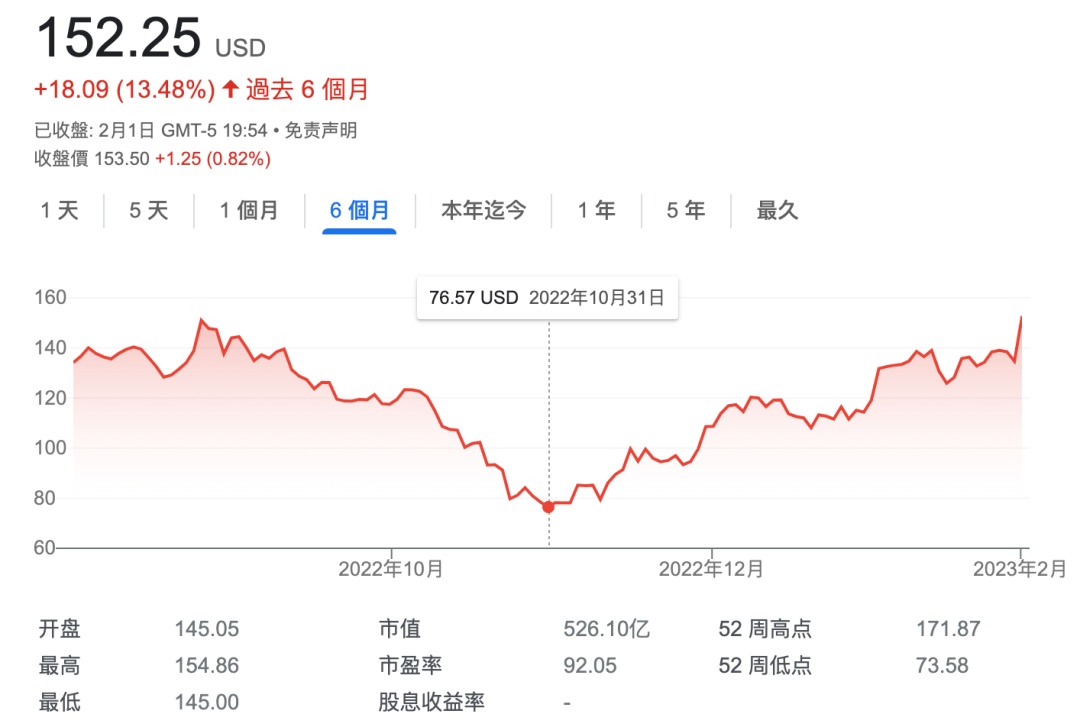The image size is (1080, 727).
Task: Click the 市盈率 P/E ratio label
Action: coord(410,665)
